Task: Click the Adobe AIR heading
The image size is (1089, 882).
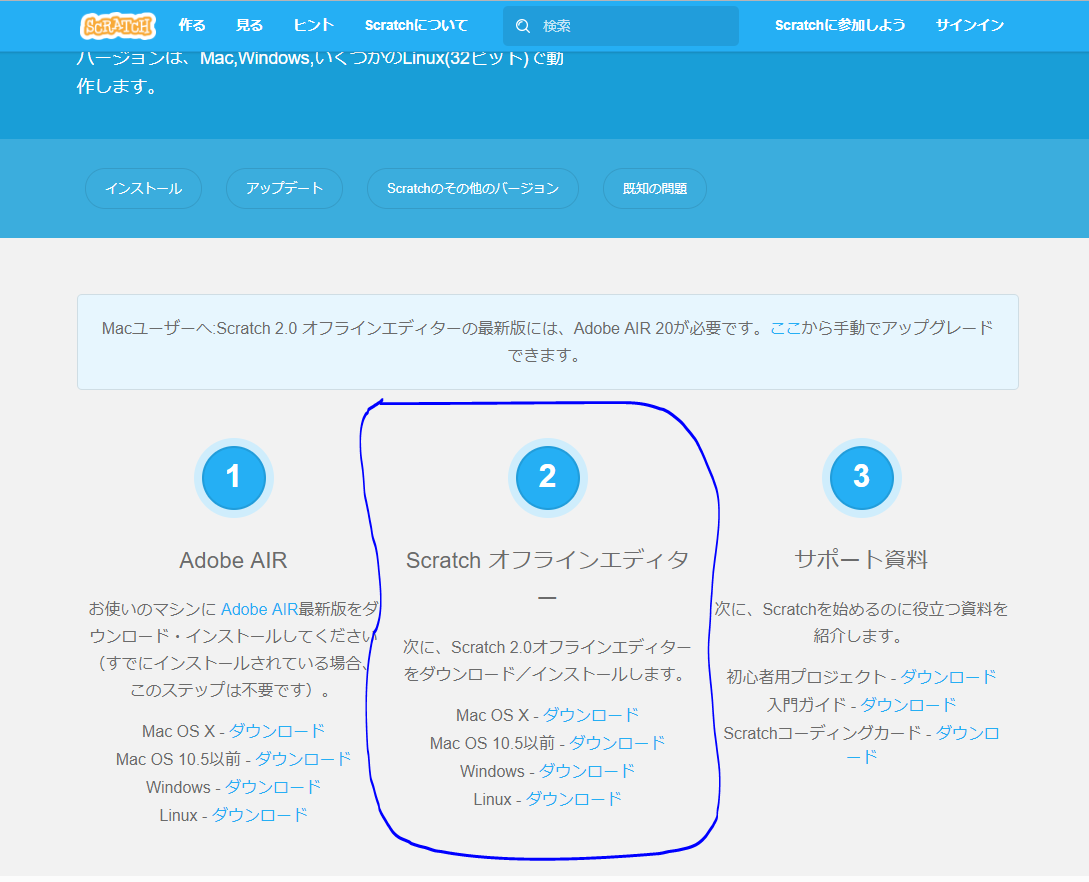Action: 233,560
